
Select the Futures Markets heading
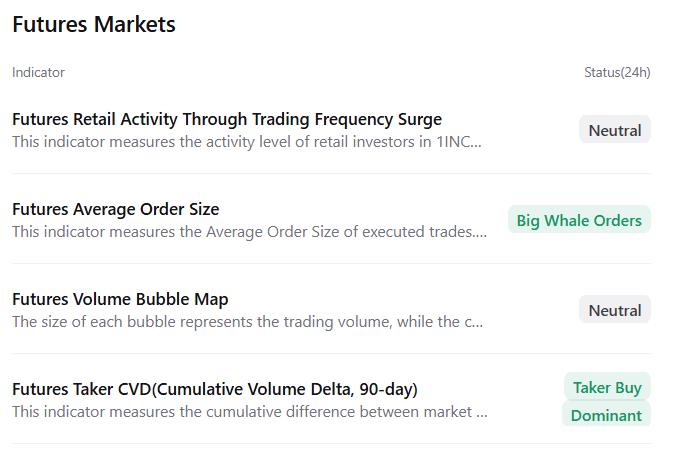tap(94, 24)
